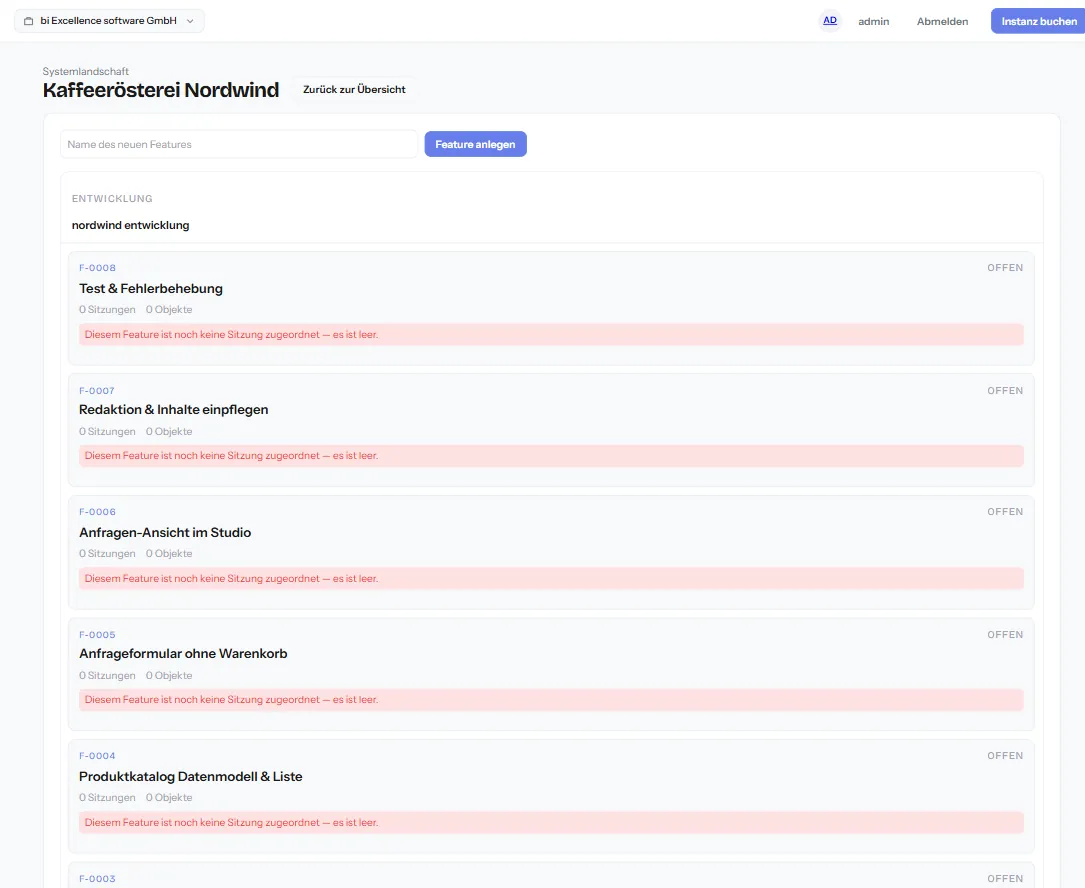Select the Test & Fehlerbehebung feature title
Screen dimensions: 1085x888
click(151, 289)
